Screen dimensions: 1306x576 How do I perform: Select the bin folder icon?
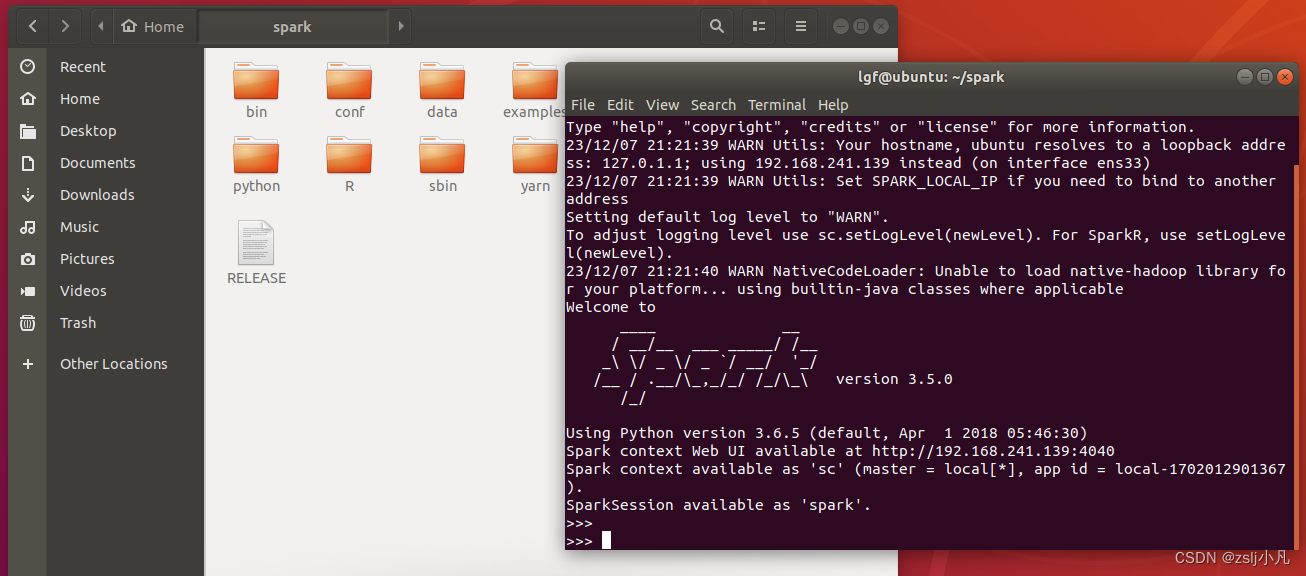[256, 81]
